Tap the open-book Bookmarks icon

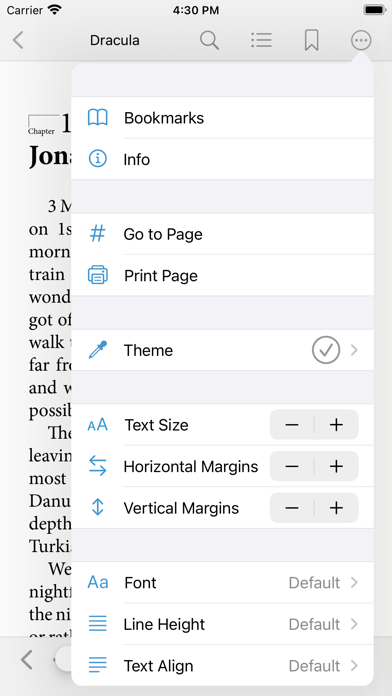98,118
